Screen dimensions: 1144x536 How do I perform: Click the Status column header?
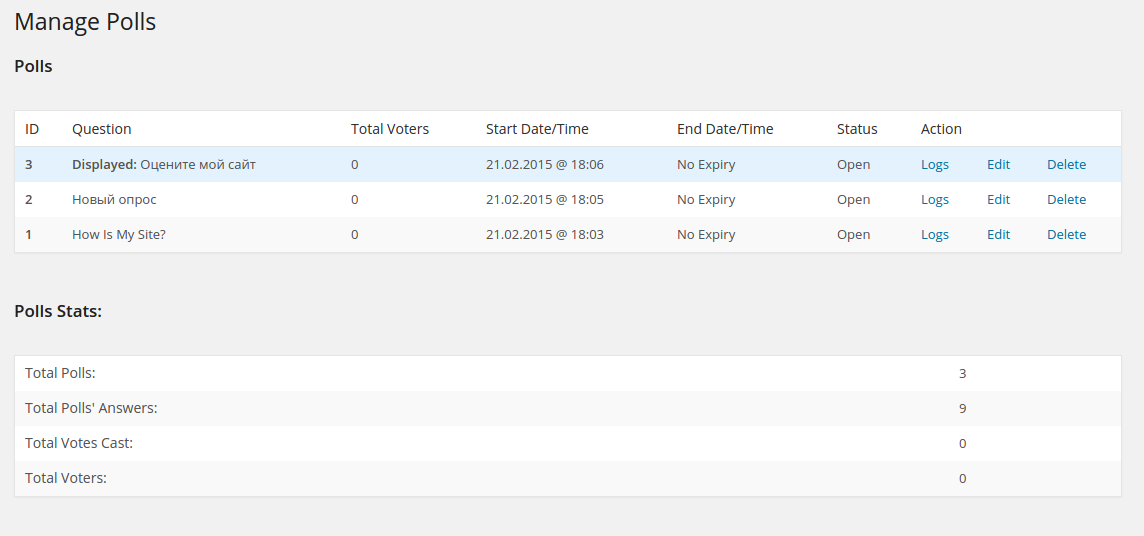tap(857, 129)
